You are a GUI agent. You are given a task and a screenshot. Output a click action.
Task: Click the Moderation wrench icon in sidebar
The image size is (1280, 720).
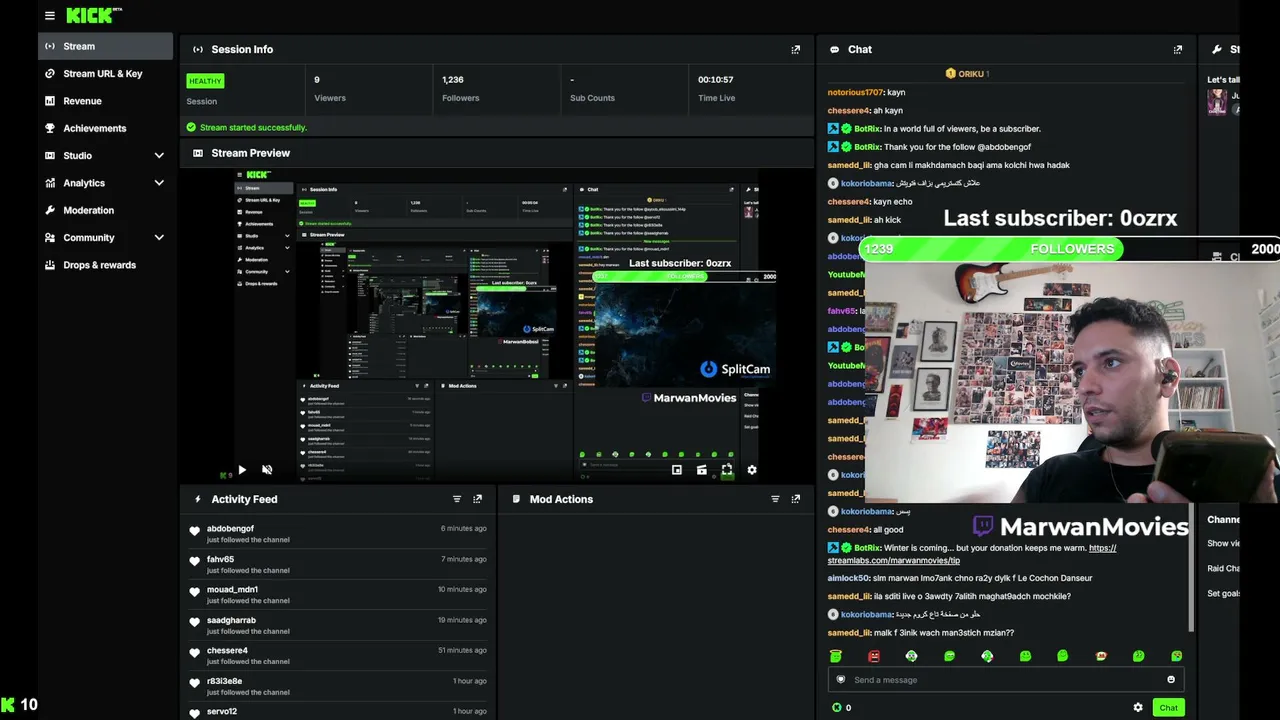click(51, 210)
